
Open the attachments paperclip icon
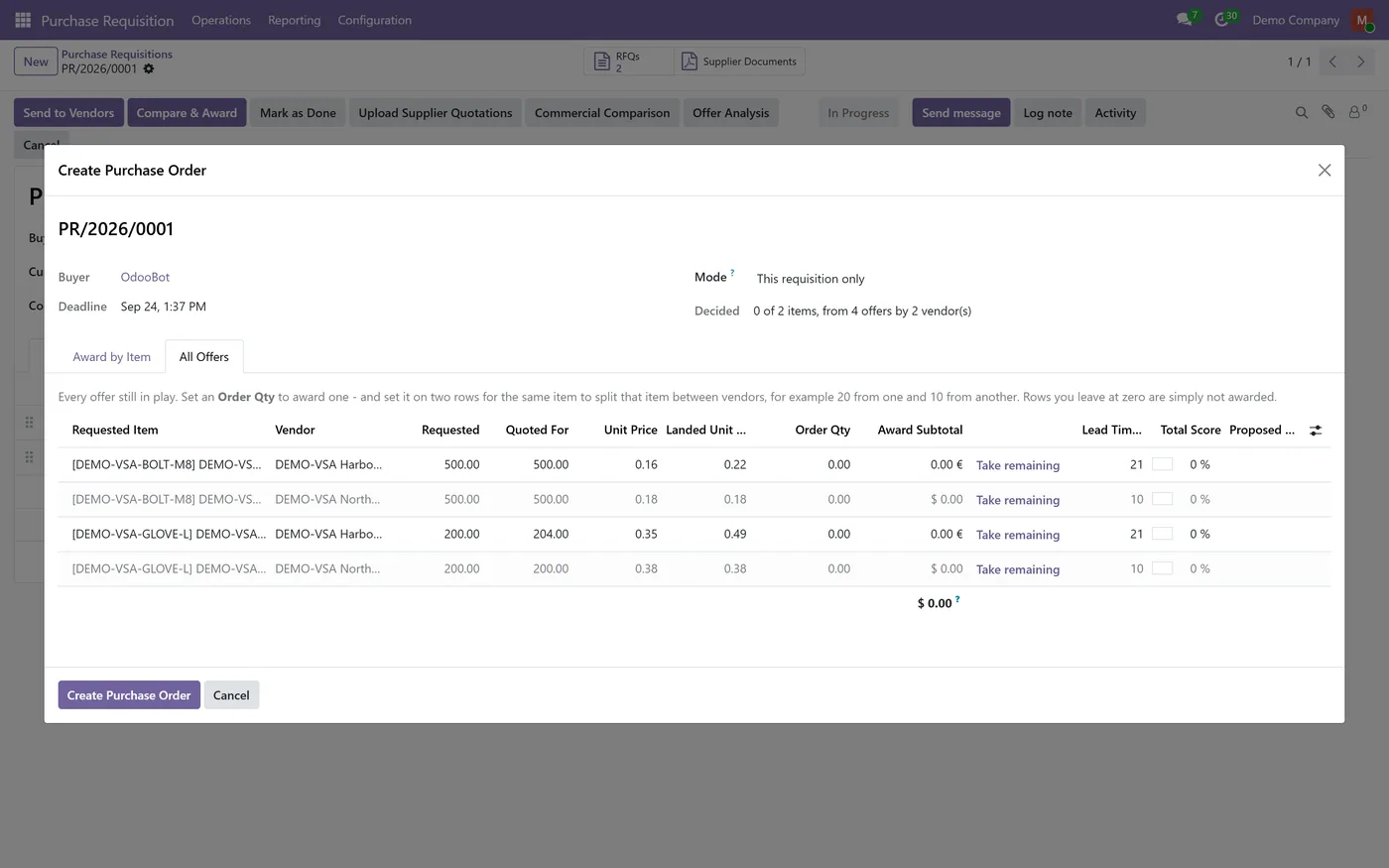1328,112
